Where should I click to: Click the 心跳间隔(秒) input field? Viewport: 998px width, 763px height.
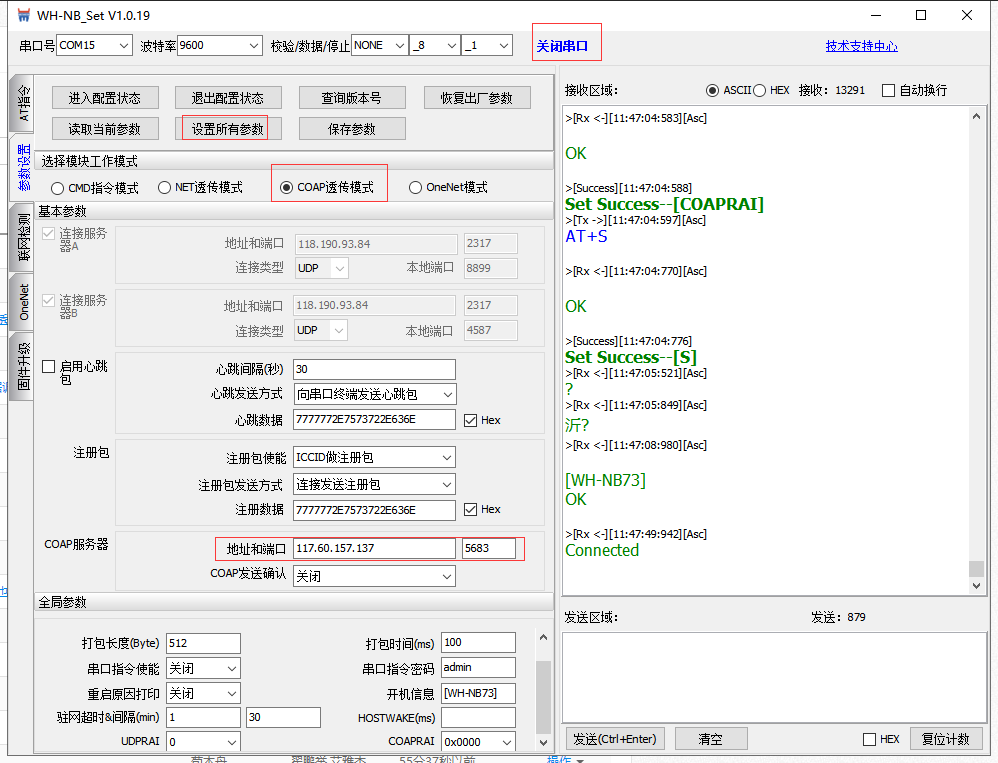tap(374, 369)
